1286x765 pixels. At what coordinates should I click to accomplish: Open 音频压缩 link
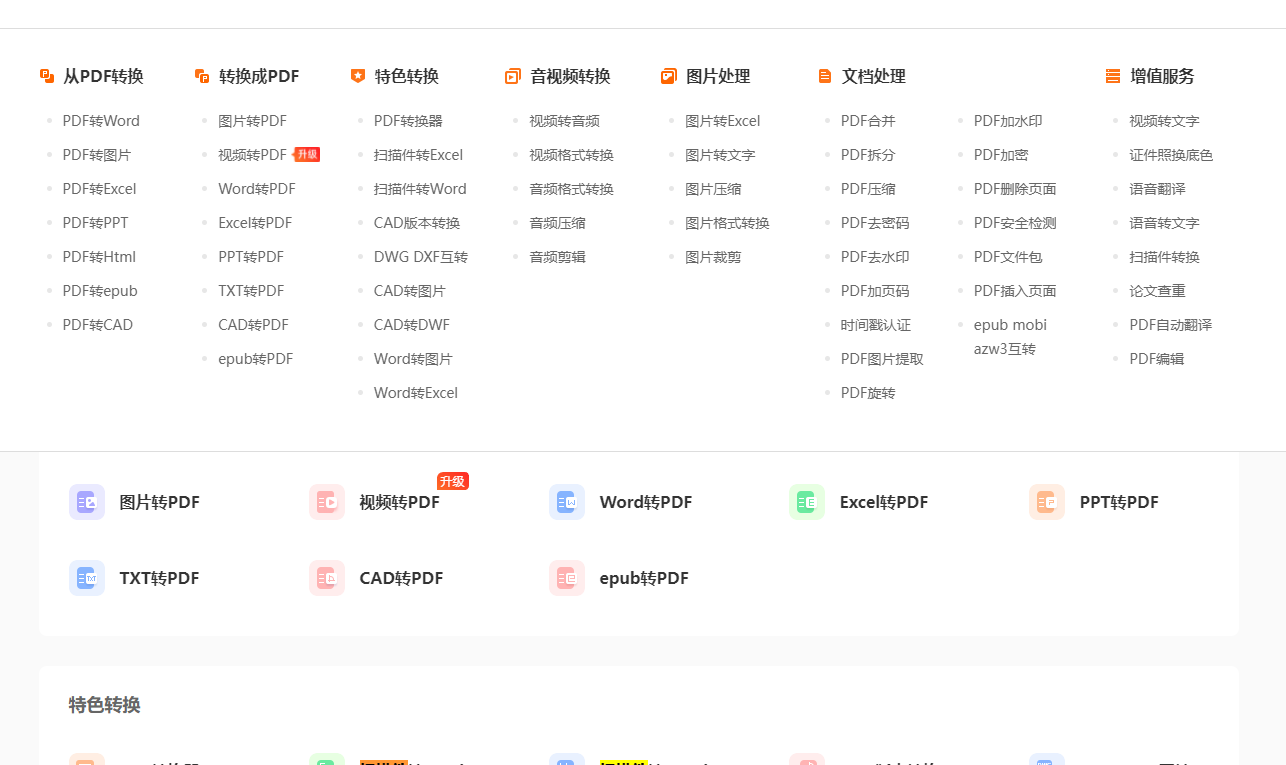click(558, 223)
